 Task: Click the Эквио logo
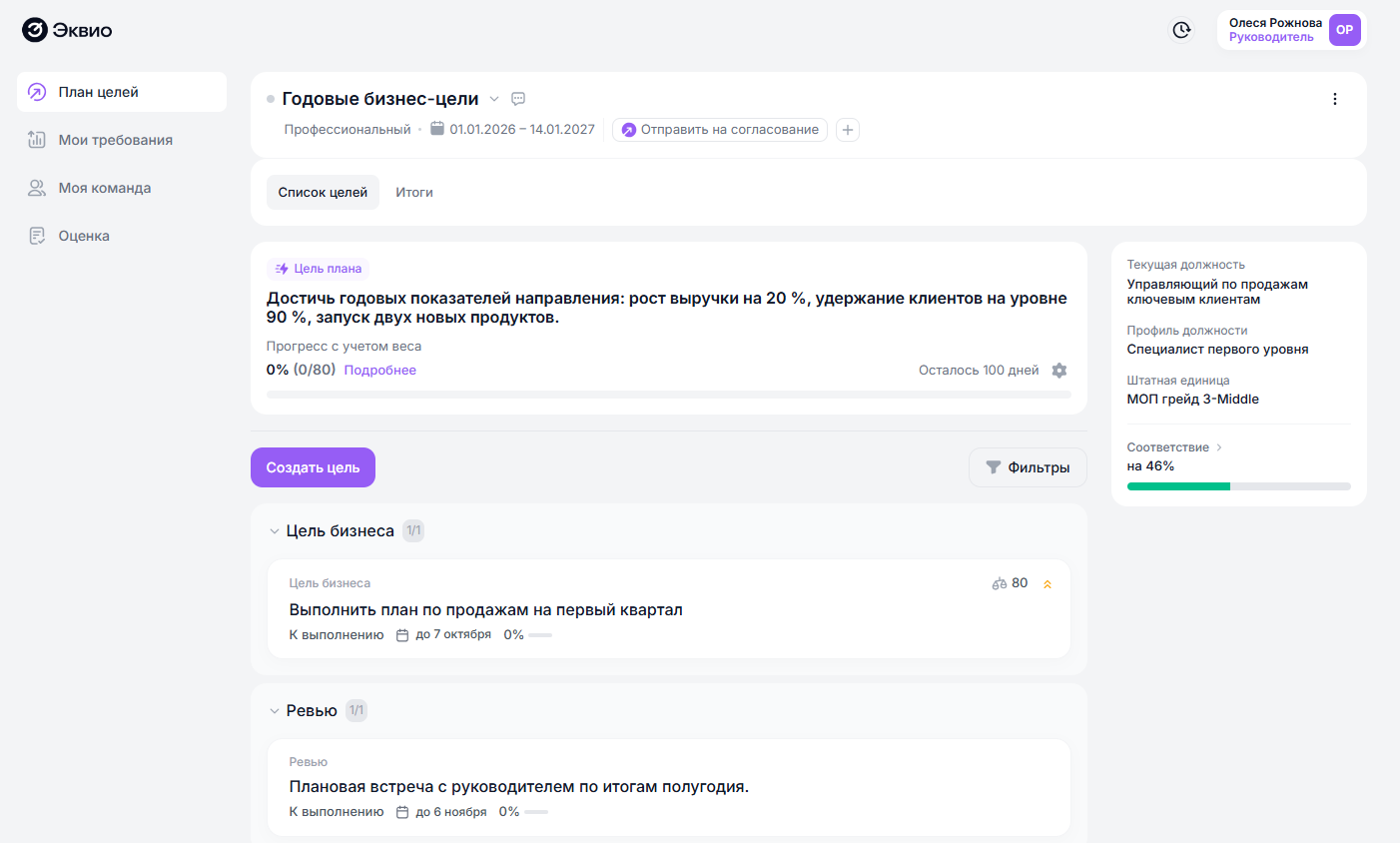point(67,30)
